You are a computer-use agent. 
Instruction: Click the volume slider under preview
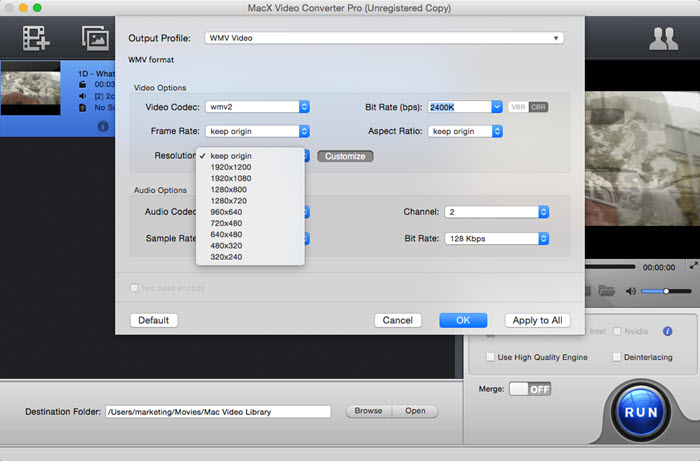click(666, 291)
